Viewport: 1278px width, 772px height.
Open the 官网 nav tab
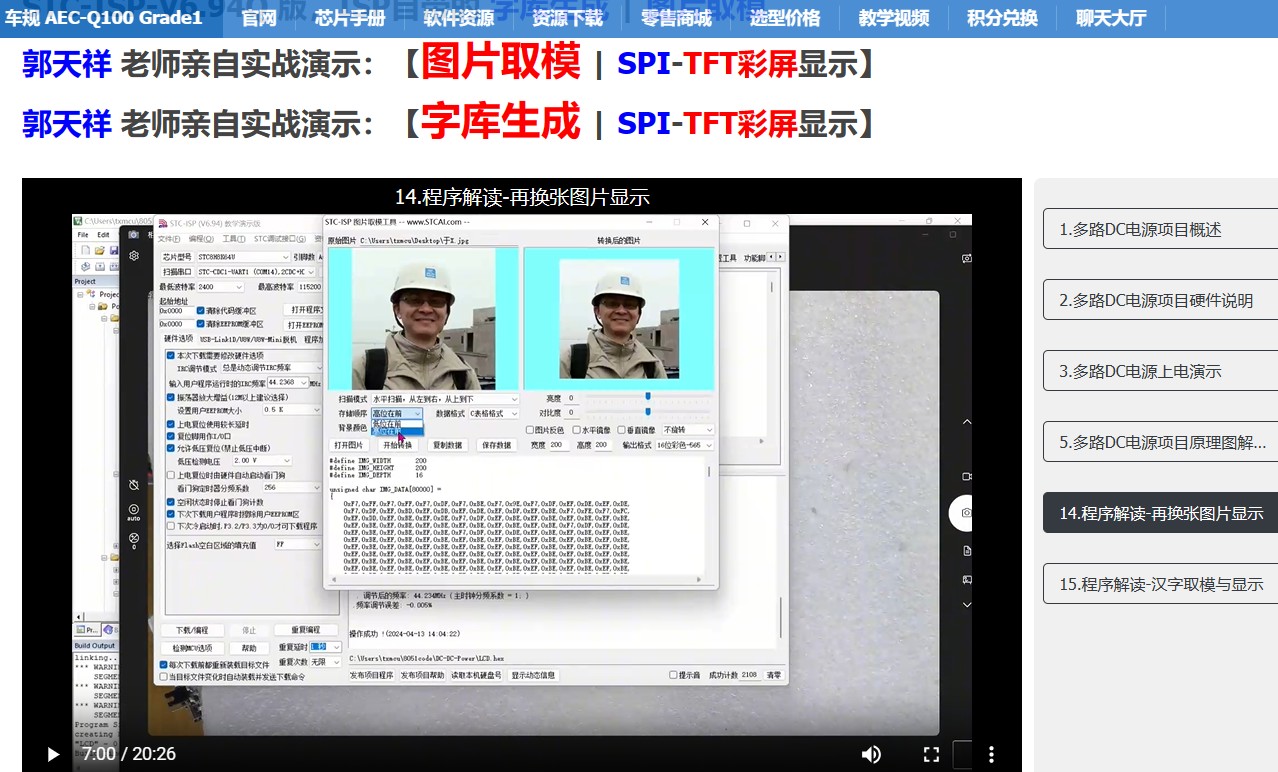click(x=259, y=18)
